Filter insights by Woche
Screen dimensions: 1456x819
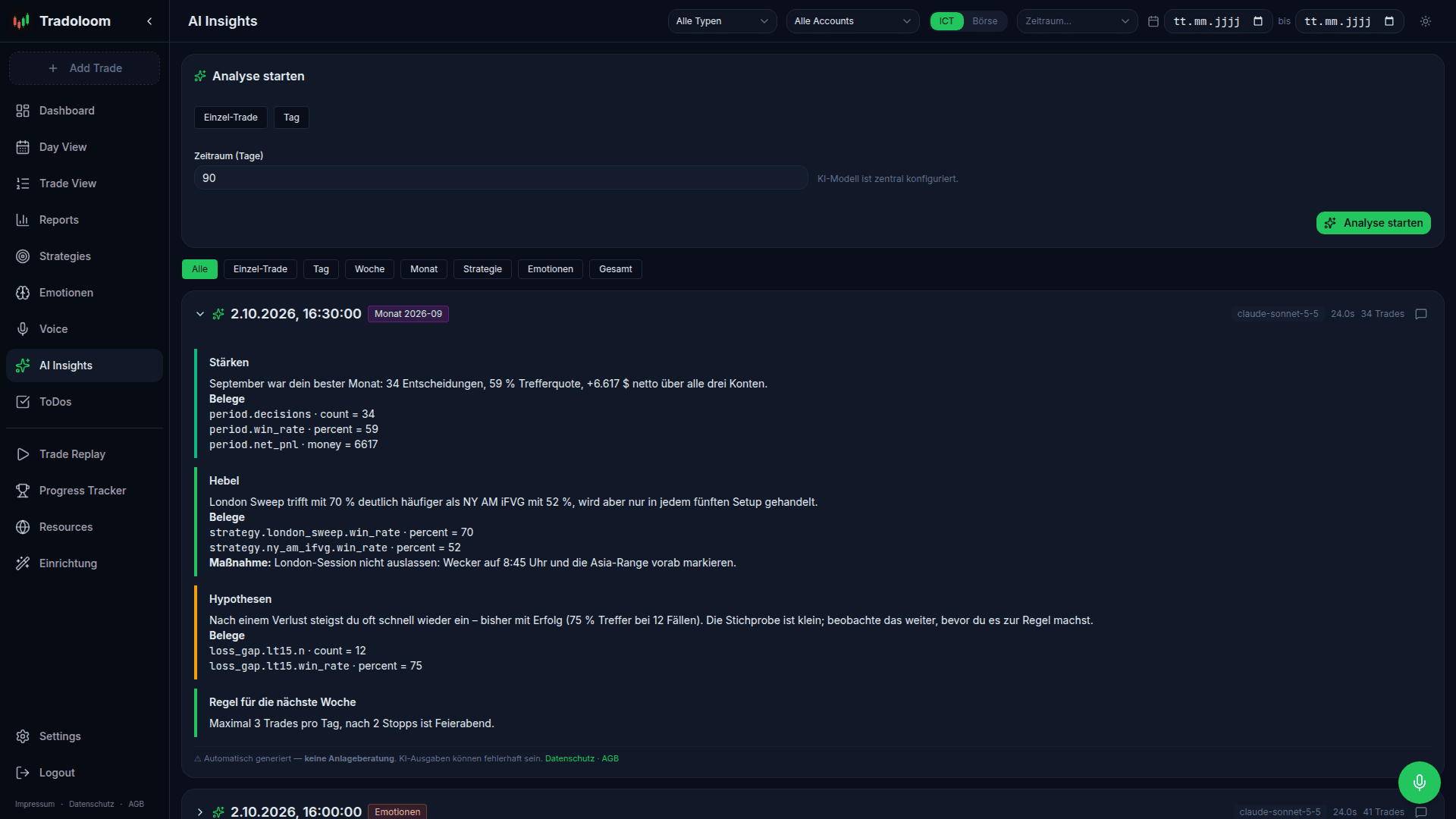click(x=369, y=269)
